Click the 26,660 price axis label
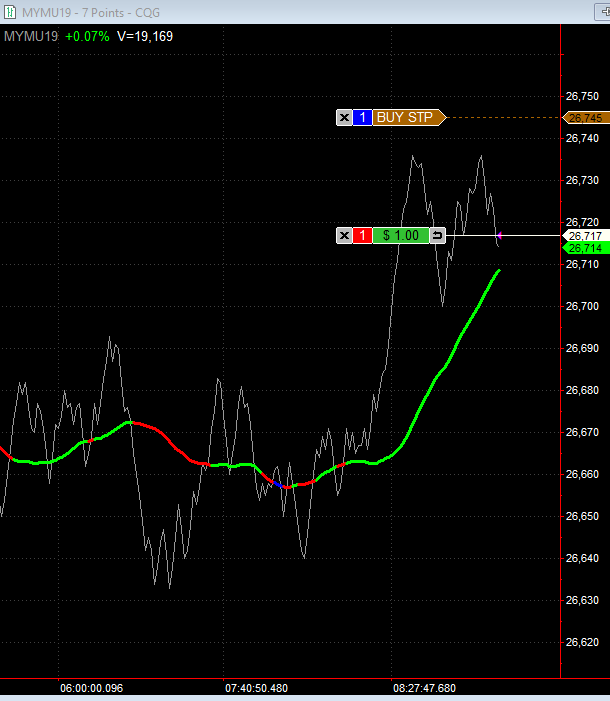Screen dimensions: 610x701 click(x=582, y=474)
